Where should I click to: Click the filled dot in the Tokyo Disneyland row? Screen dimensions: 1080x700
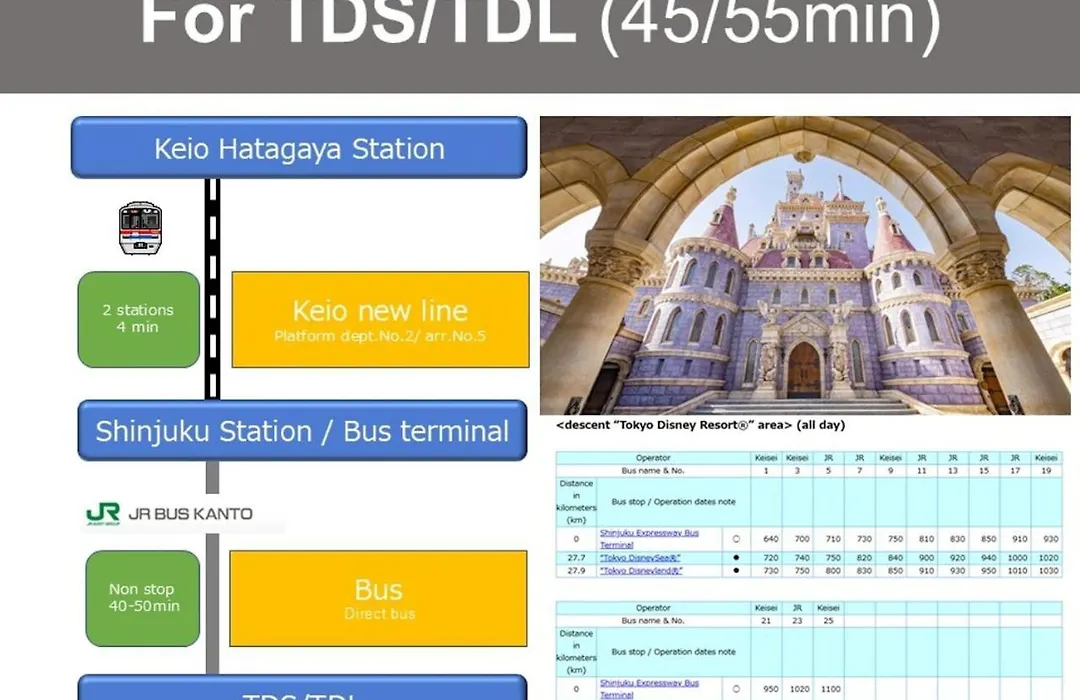coord(736,570)
